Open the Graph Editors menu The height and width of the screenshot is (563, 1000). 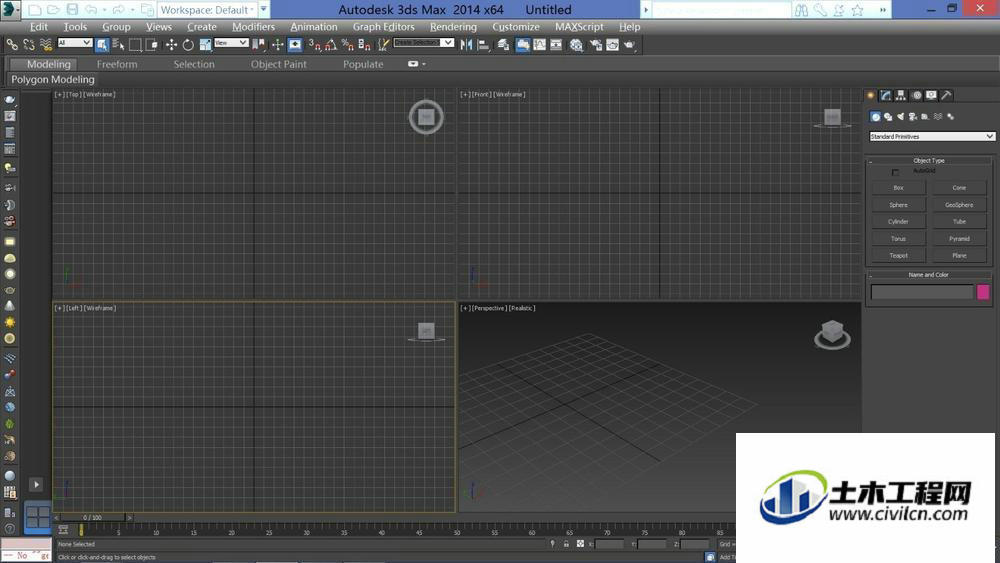pos(383,27)
